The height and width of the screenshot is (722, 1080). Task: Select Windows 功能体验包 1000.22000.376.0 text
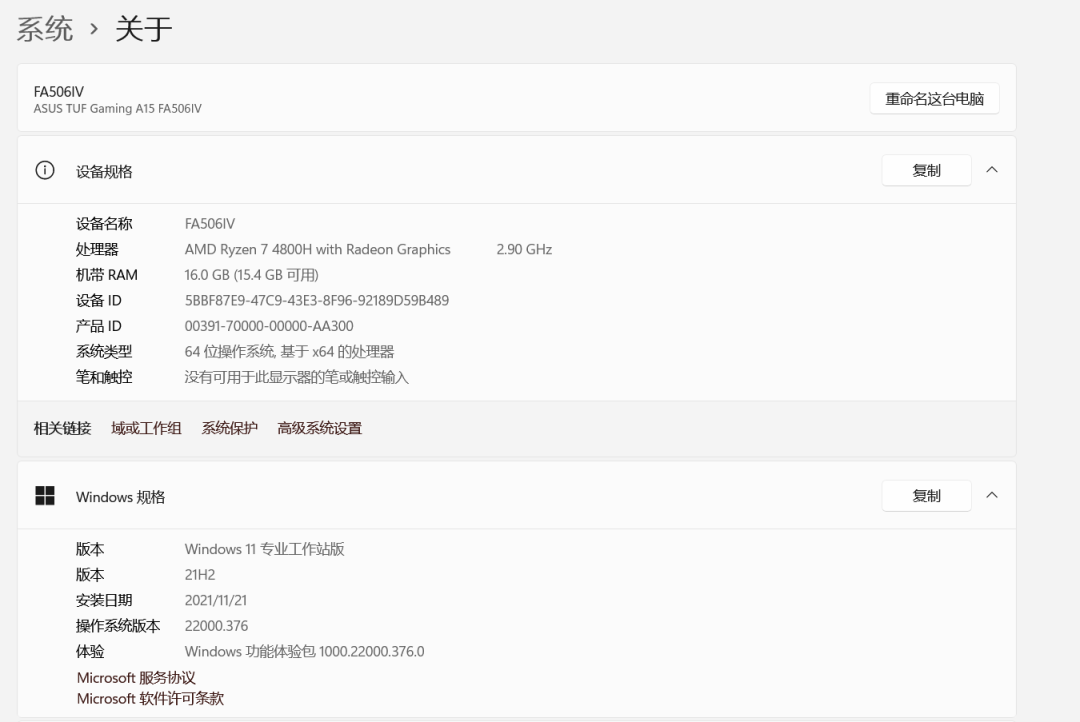click(304, 651)
